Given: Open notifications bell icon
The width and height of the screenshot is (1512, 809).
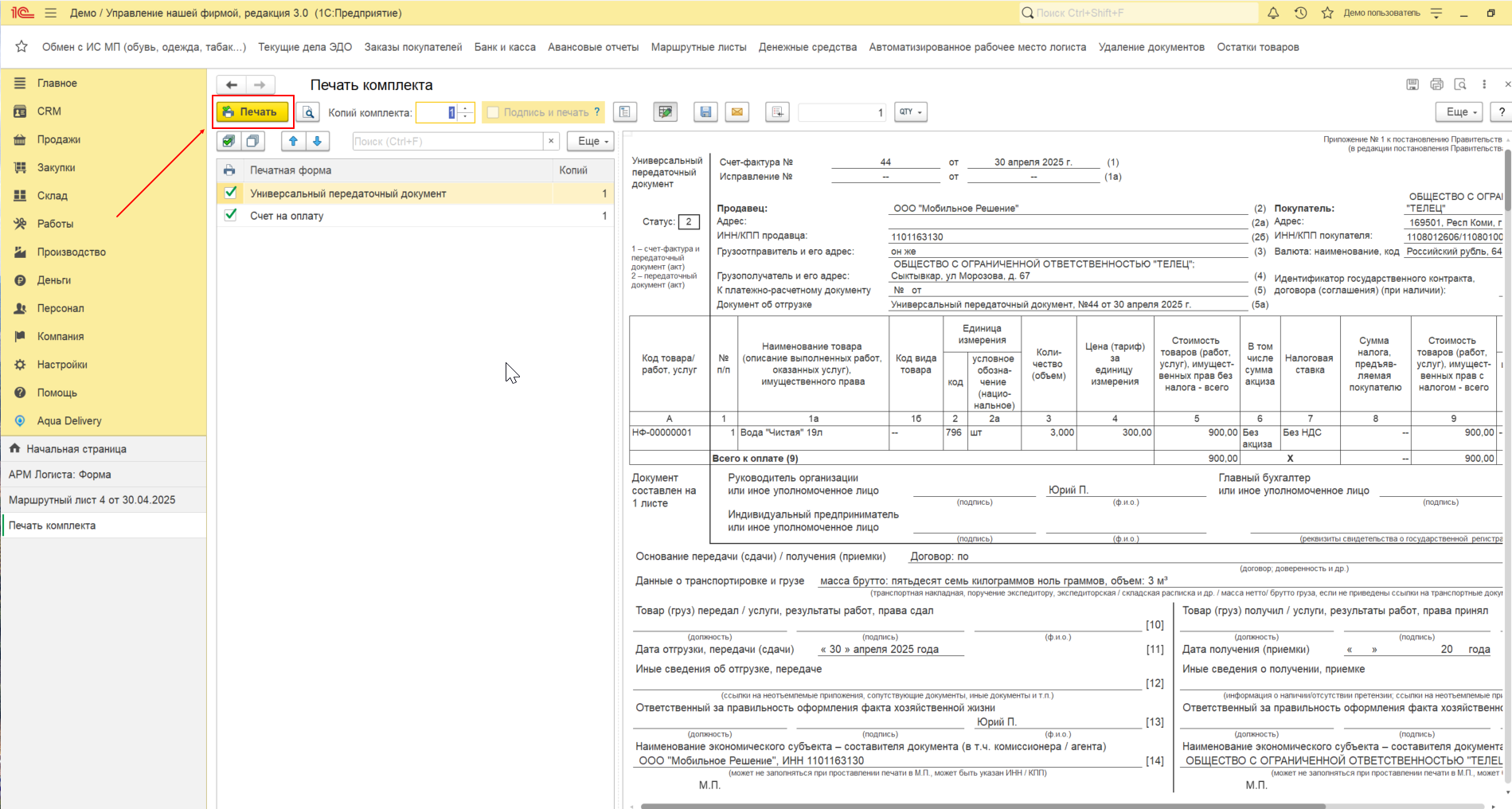Looking at the screenshot, I should [1273, 13].
